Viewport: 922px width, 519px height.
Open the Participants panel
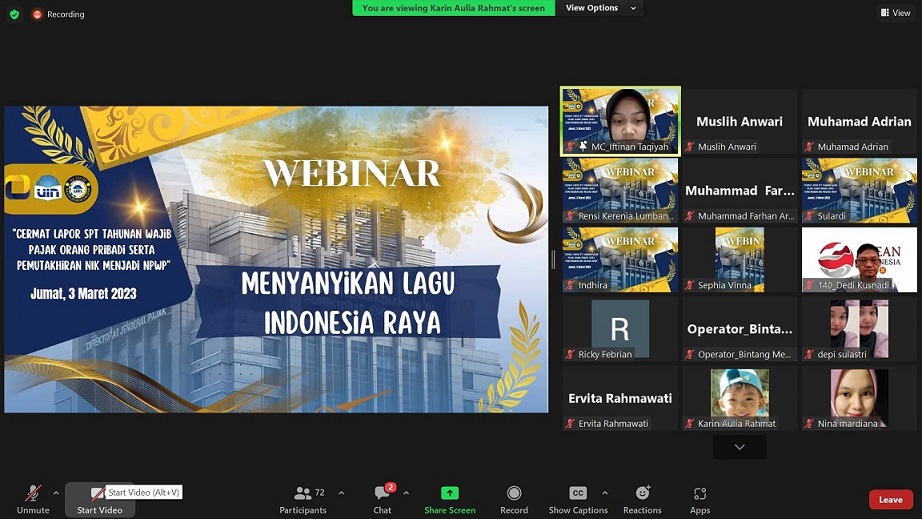pos(303,499)
